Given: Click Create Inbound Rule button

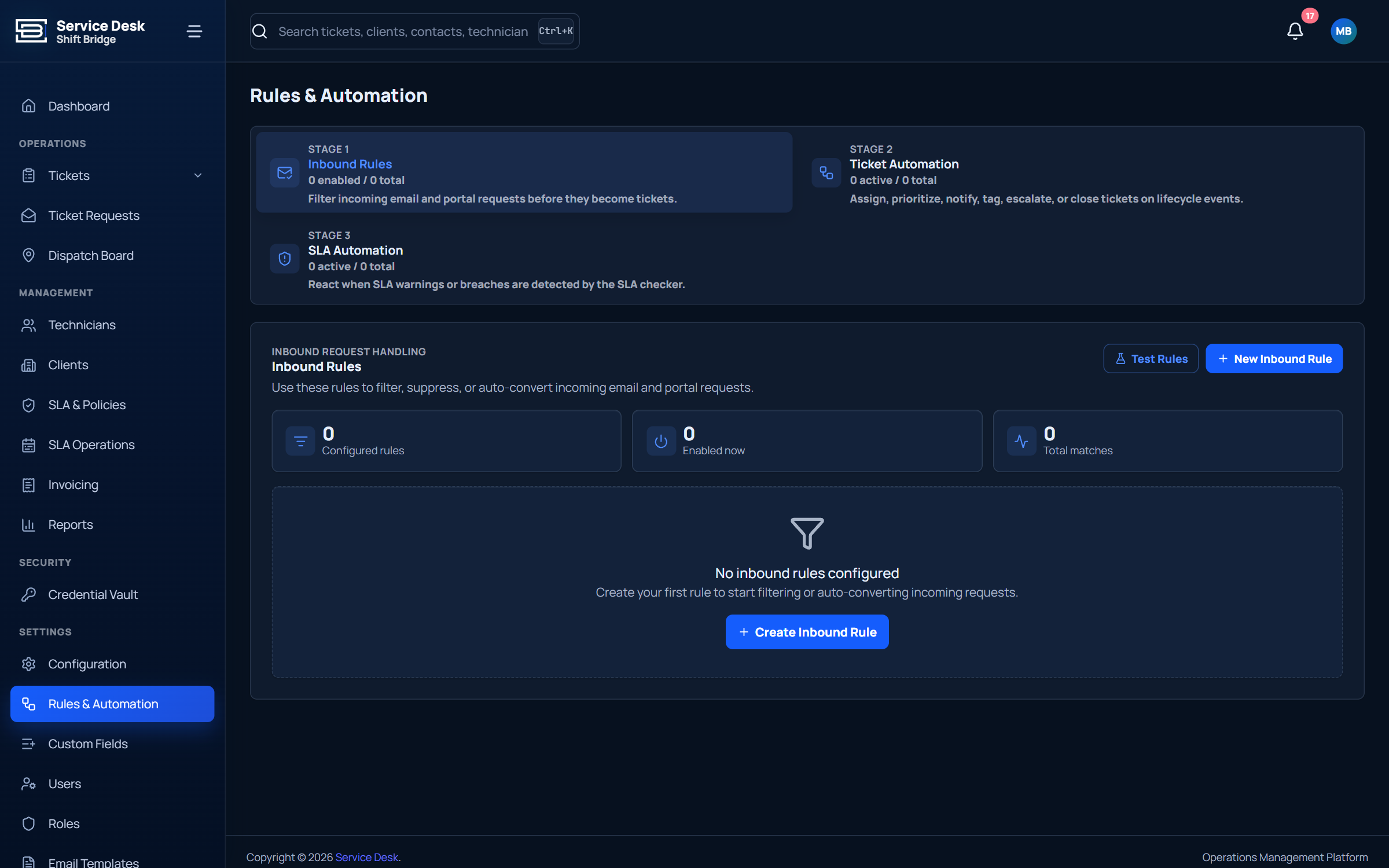Looking at the screenshot, I should click(807, 632).
